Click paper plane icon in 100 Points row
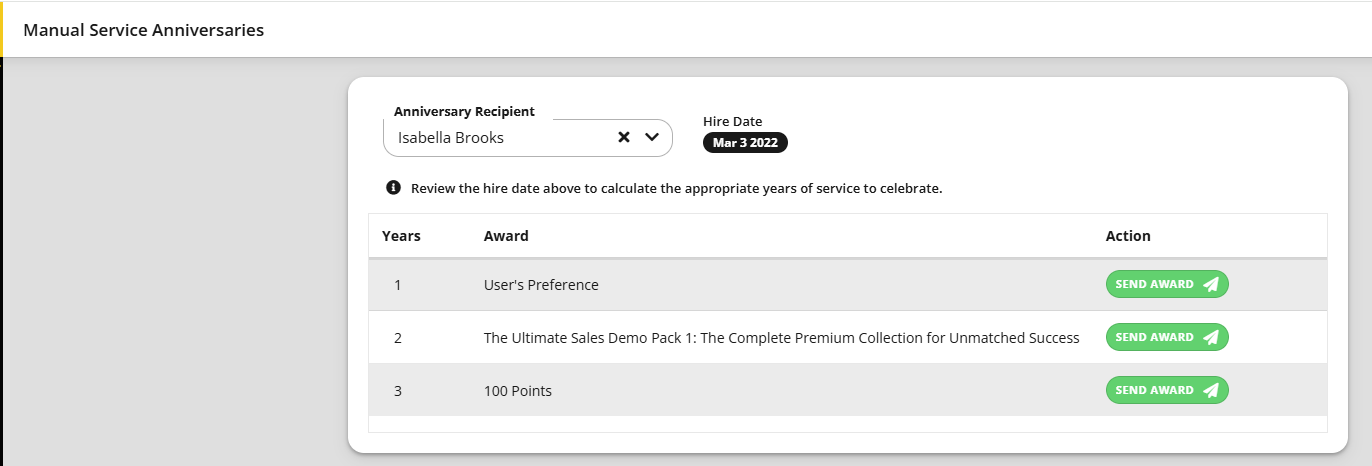1372x466 pixels. 1211,391
